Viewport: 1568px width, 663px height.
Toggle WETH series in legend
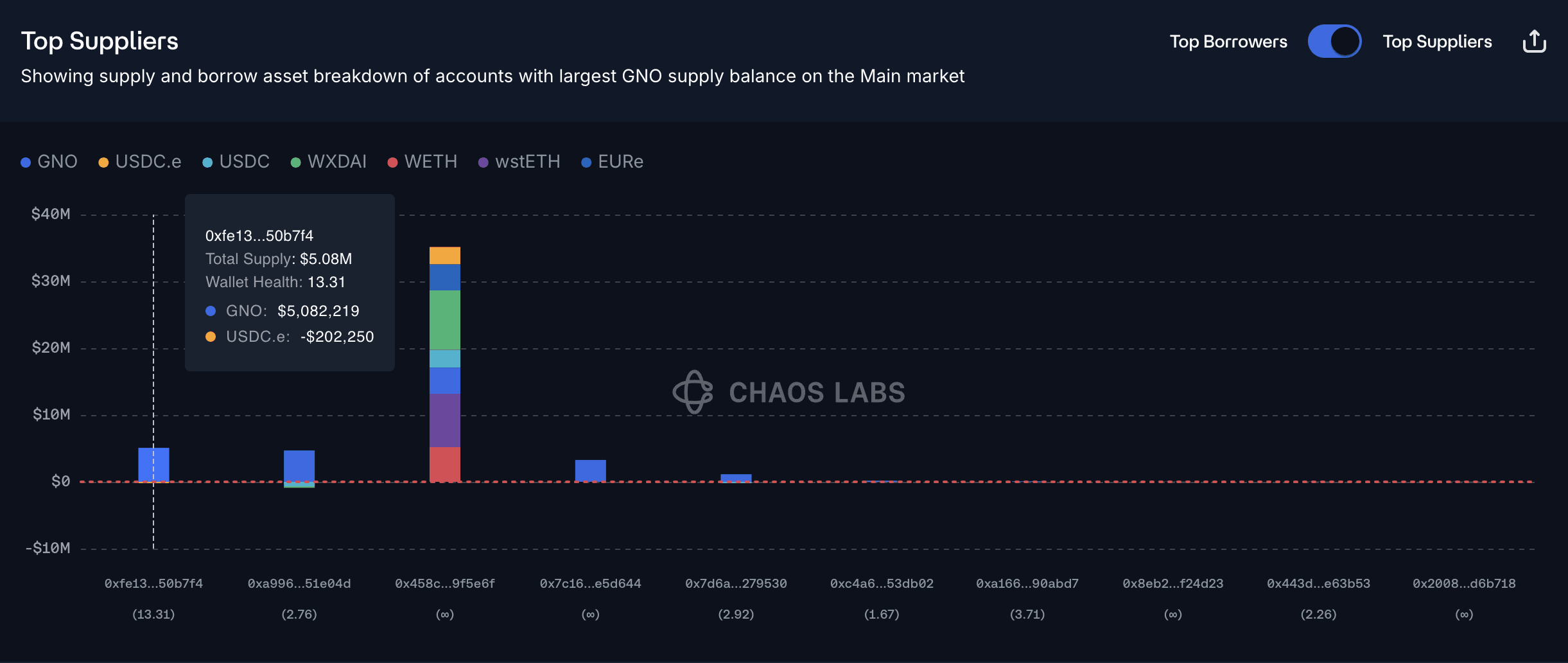(422, 162)
